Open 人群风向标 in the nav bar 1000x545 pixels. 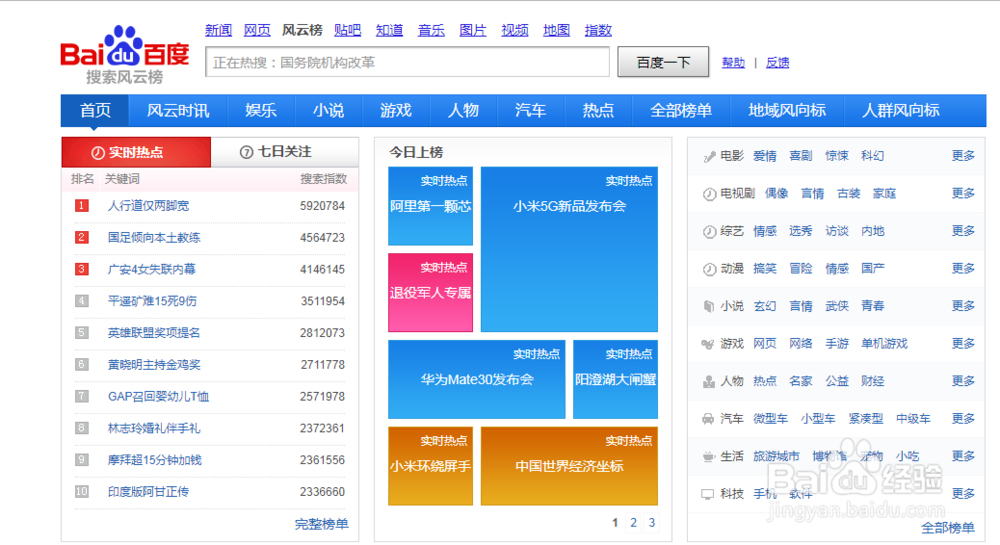pos(901,110)
